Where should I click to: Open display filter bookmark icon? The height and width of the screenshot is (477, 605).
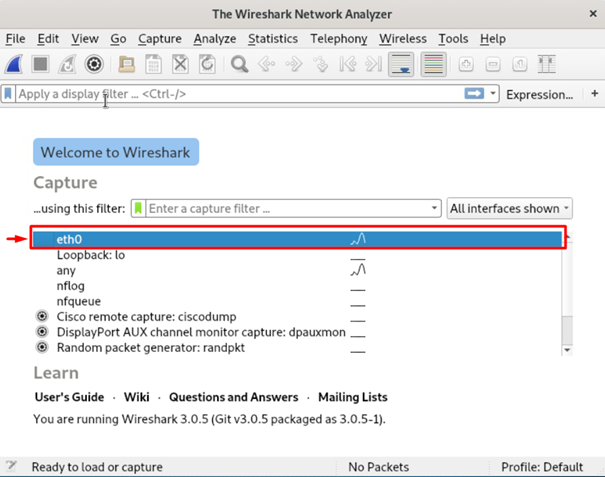coord(8,94)
